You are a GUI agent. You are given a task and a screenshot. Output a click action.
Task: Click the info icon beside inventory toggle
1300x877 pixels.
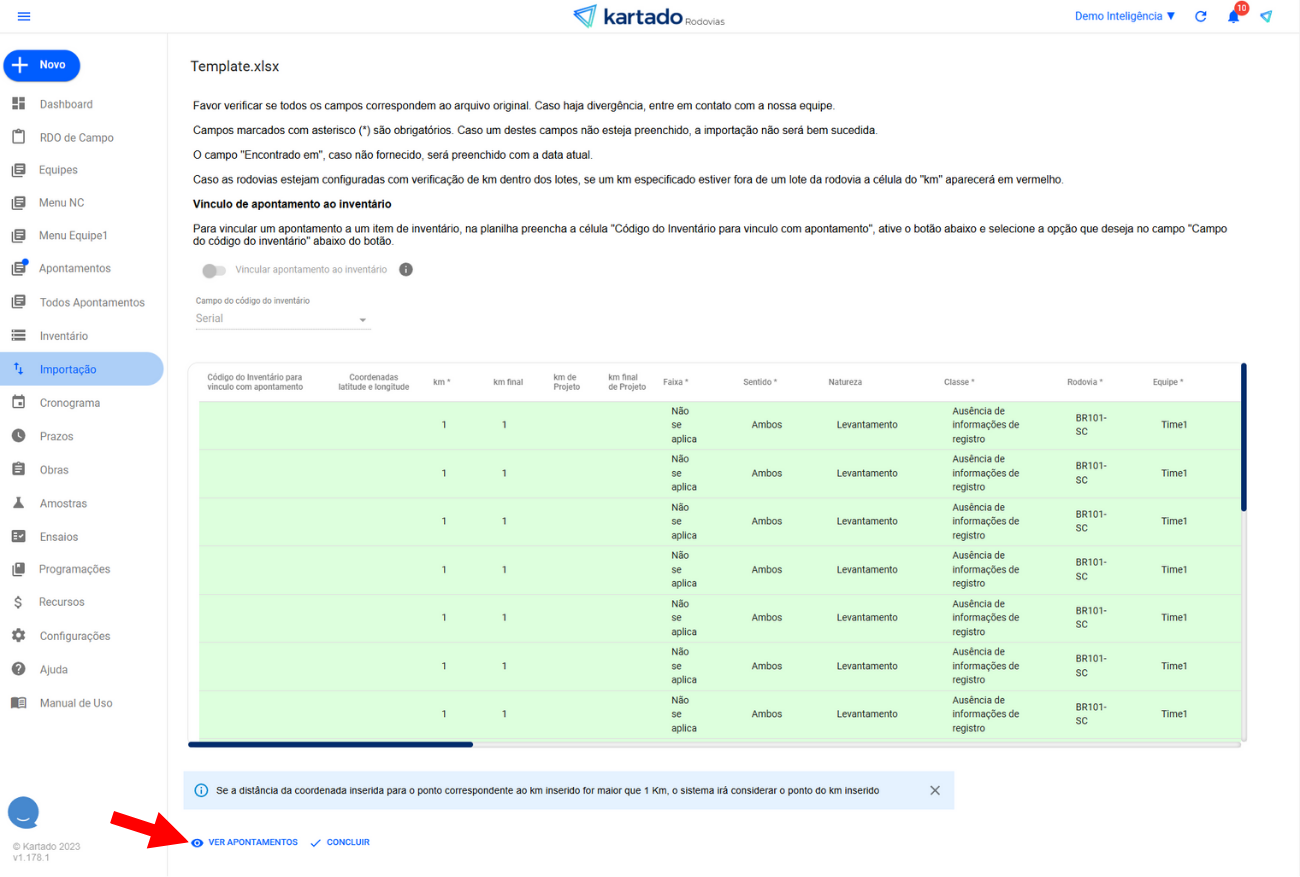point(406,270)
